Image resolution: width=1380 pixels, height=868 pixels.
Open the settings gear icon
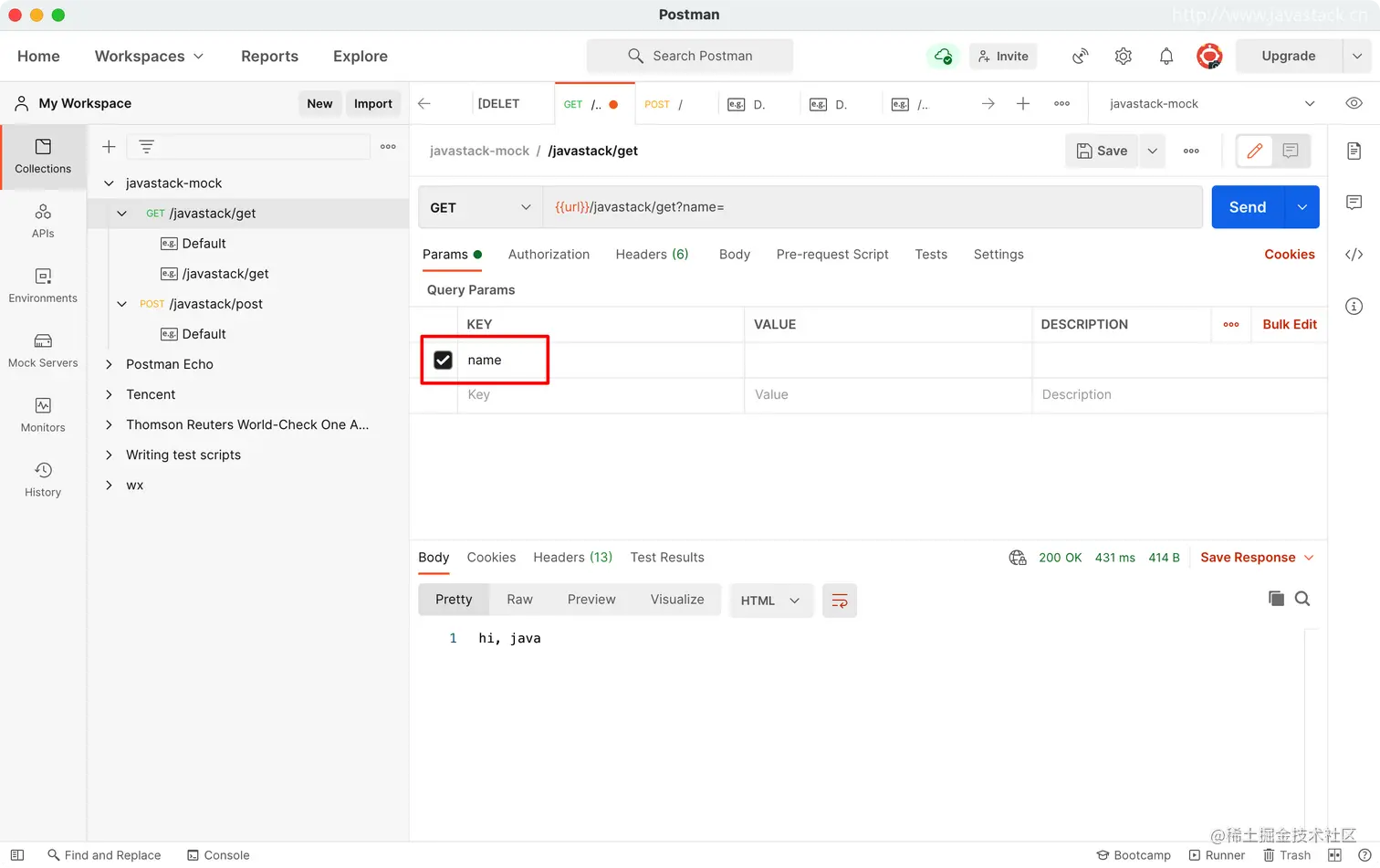(x=1124, y=56)
